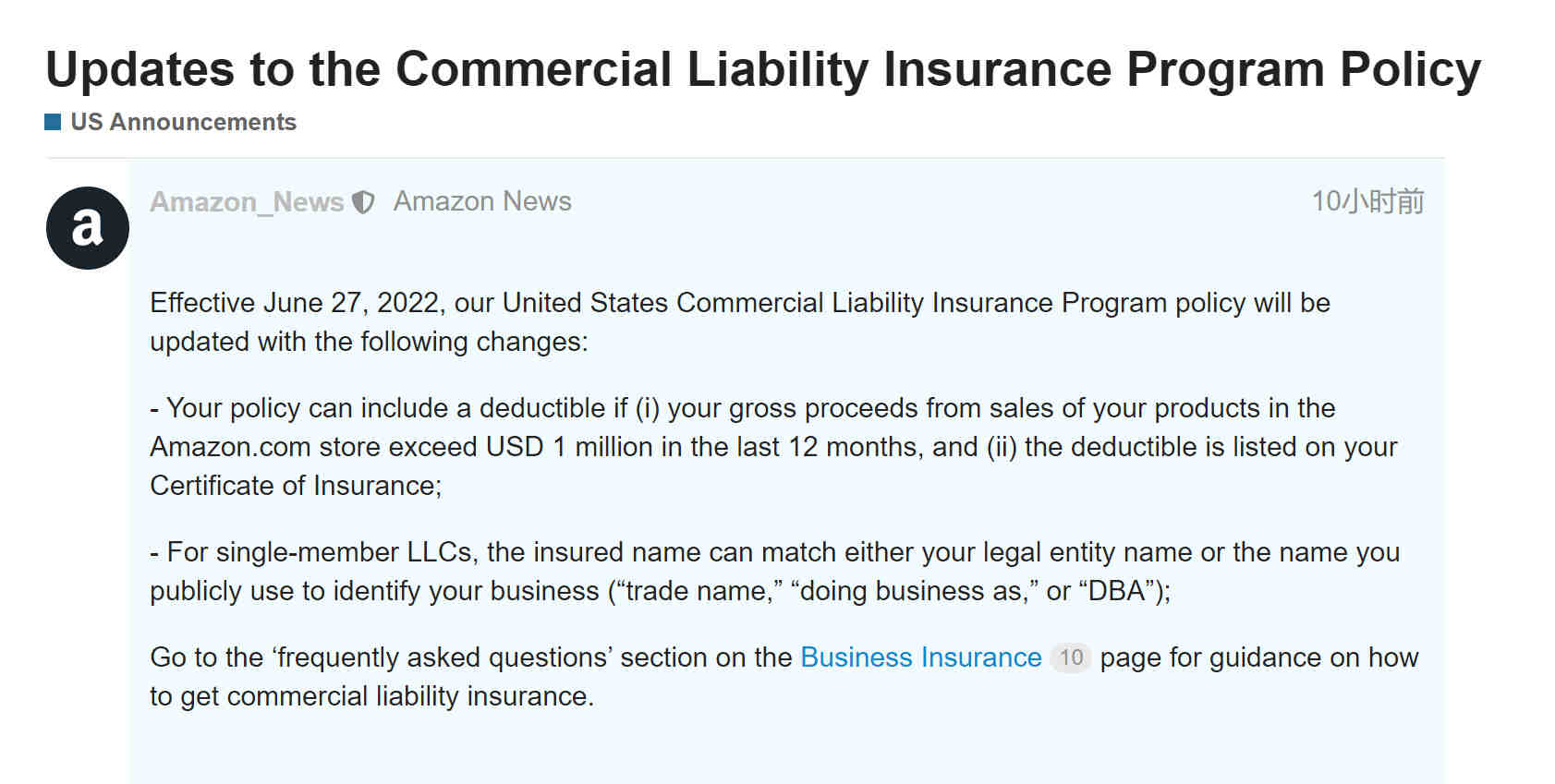Open the Amazon 'a' avatar profile
The width and height of the screenshot is (1555, 784).
(88, 228)
